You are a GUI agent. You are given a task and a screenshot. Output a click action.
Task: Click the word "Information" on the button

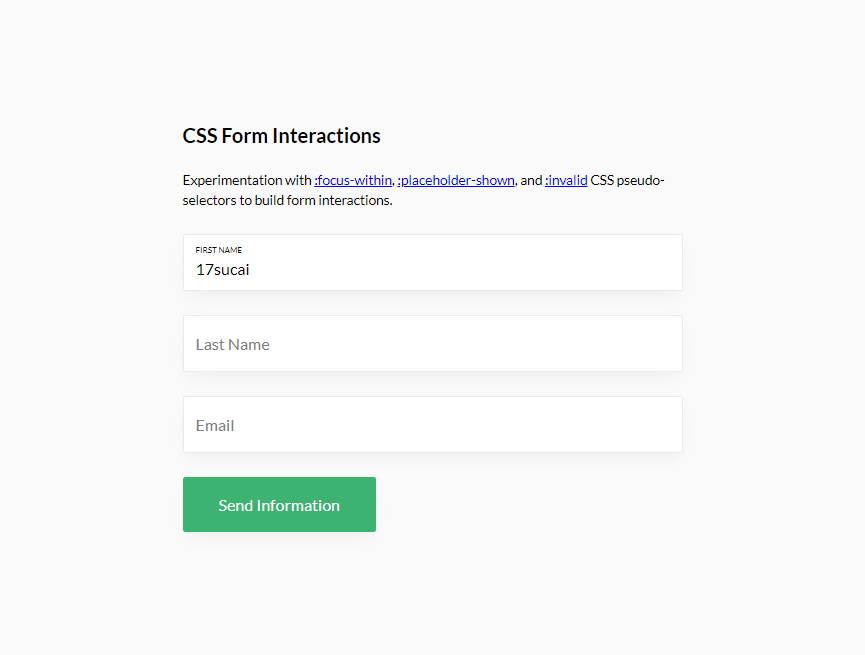[298, 505]
